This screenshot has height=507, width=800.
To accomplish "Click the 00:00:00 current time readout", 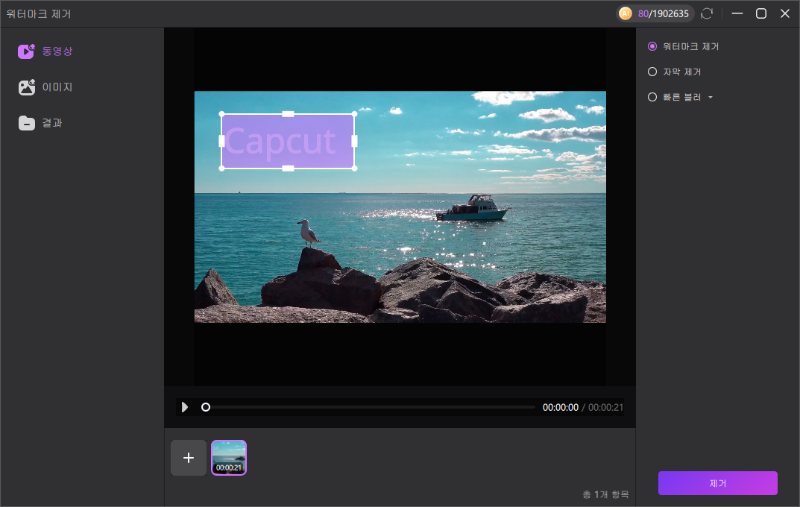I will coord(560,408).
